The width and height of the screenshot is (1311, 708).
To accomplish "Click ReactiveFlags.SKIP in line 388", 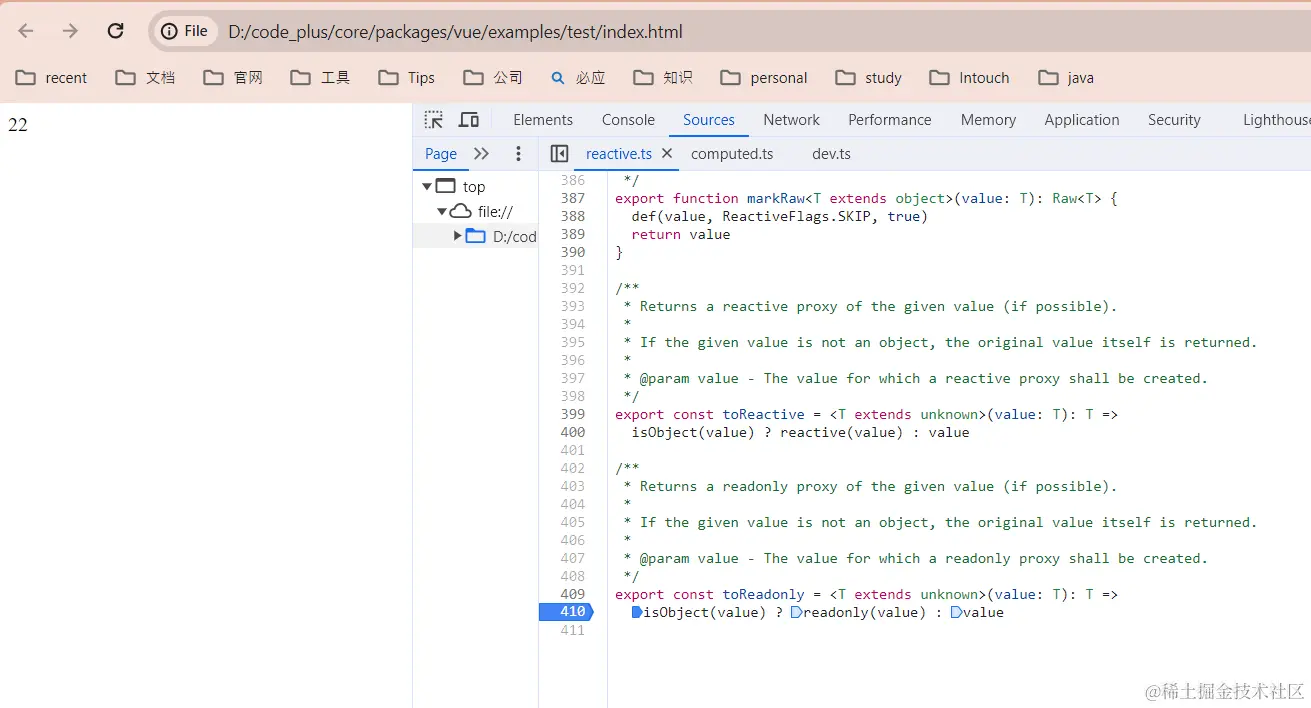I will click(x=796, y=216).
